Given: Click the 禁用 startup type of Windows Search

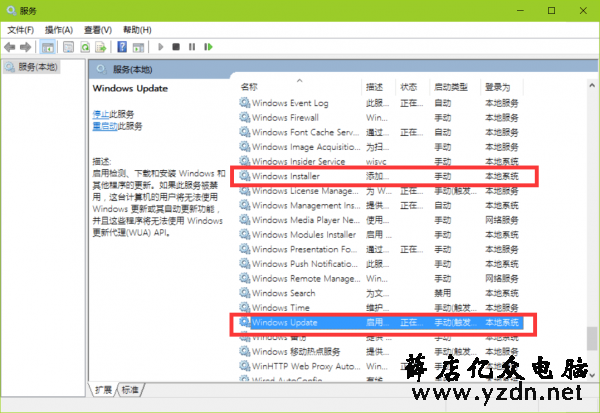Looking at the screenshot, I should (x=442, y=293).
